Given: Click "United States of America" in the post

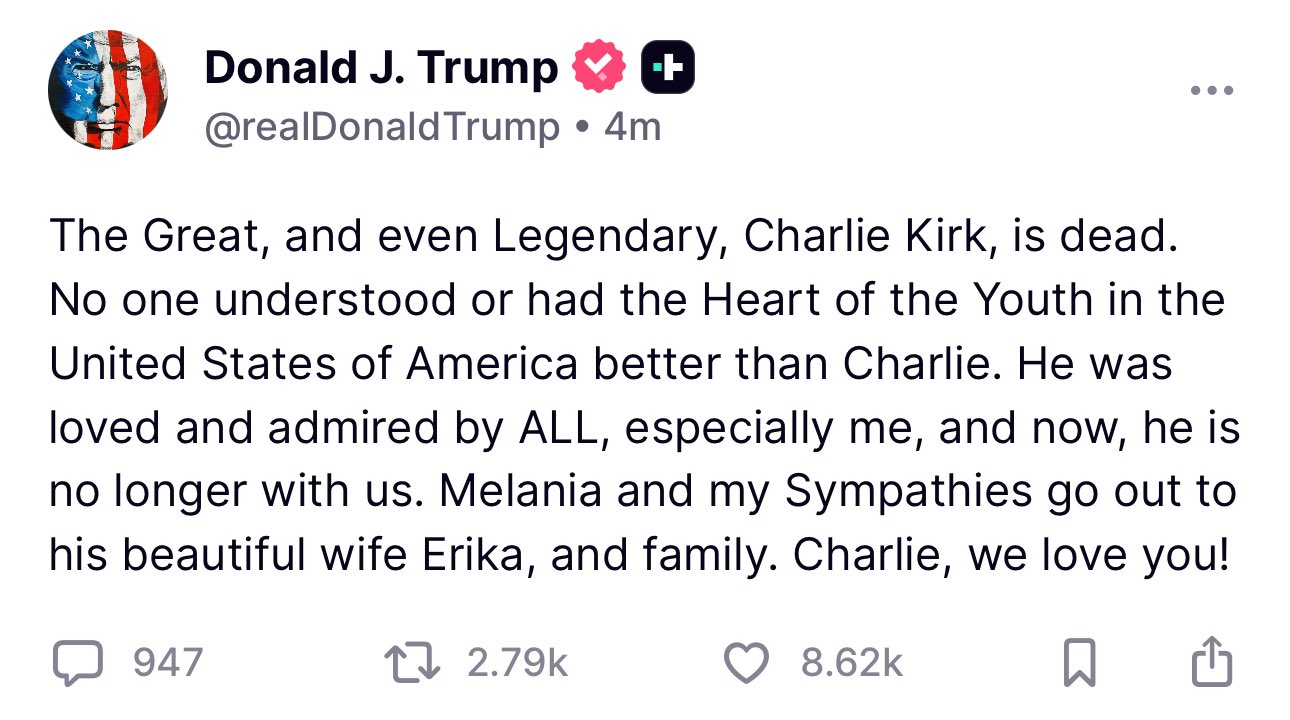Looking at the screenshot, I should [313, 364].
